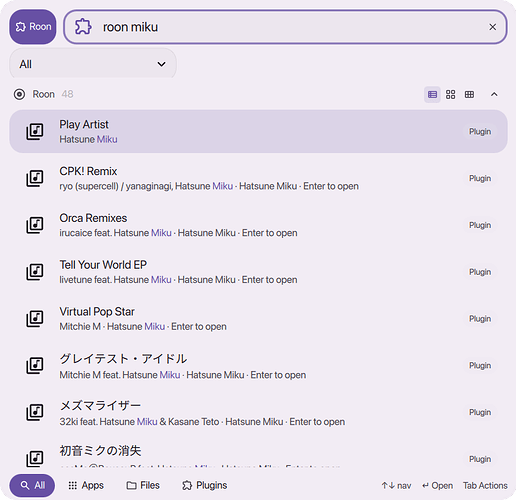Open the CPK! Remix album result

coord(258,178)
